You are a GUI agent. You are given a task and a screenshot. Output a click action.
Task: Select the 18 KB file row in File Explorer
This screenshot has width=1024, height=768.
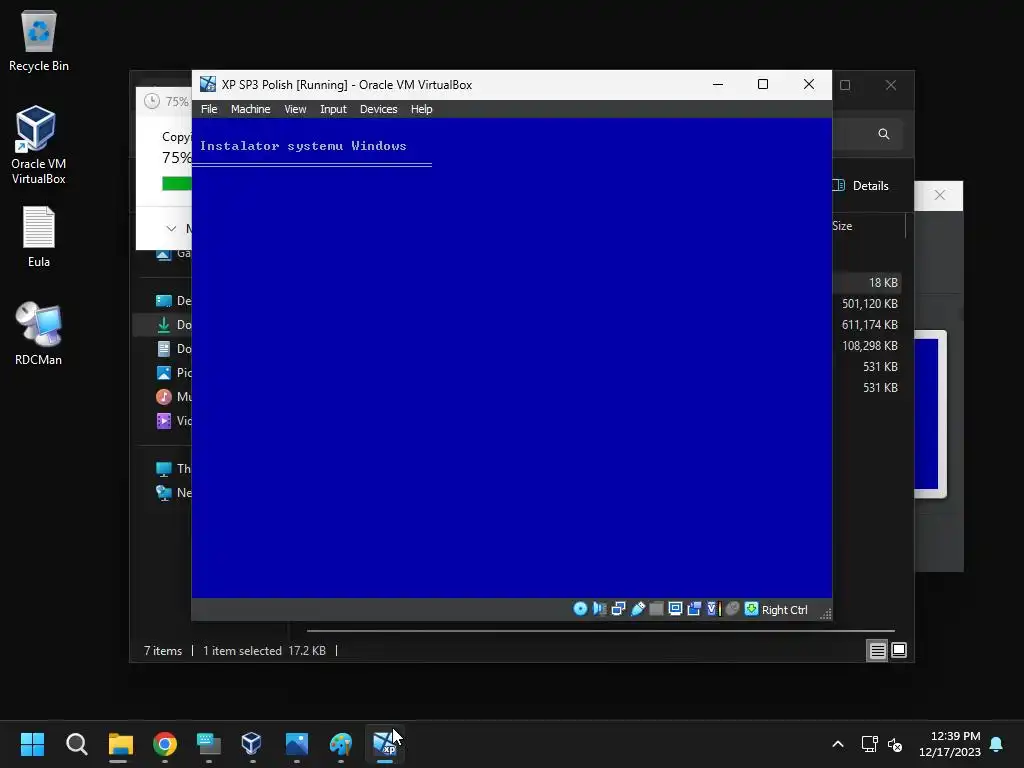point(867,283)
